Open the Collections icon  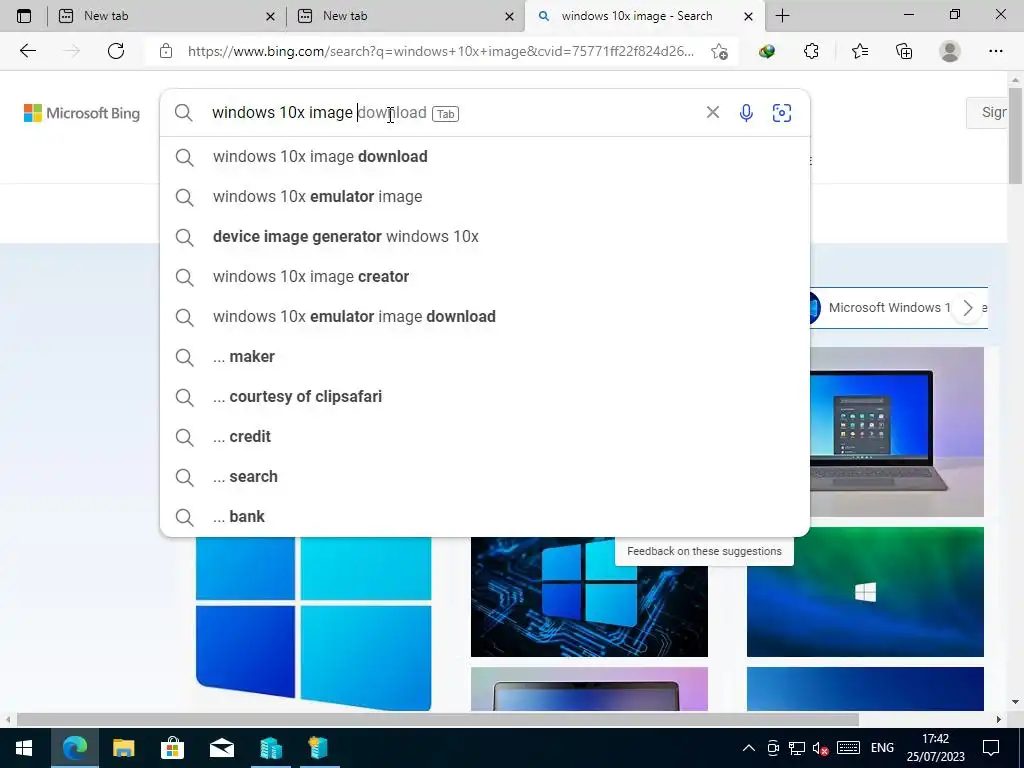[x=904, y=51]
